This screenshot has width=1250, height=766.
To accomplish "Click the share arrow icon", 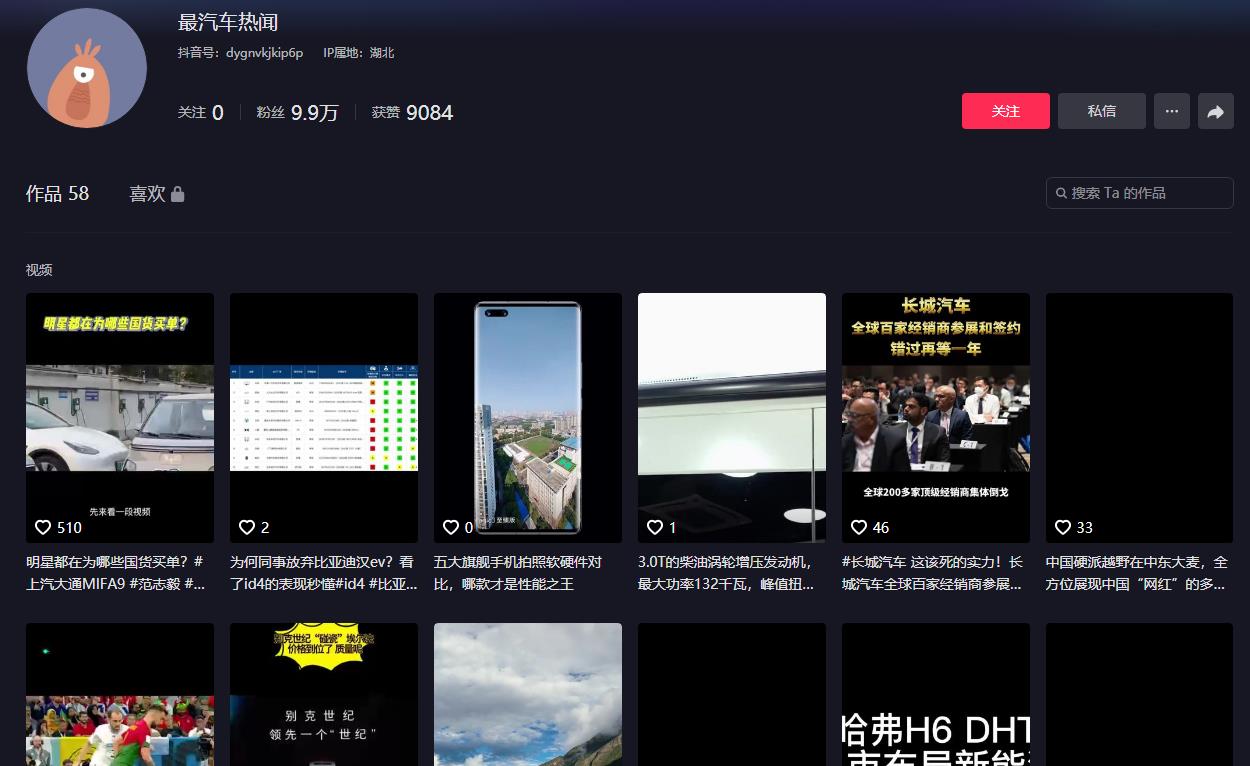I will 1216,111.
